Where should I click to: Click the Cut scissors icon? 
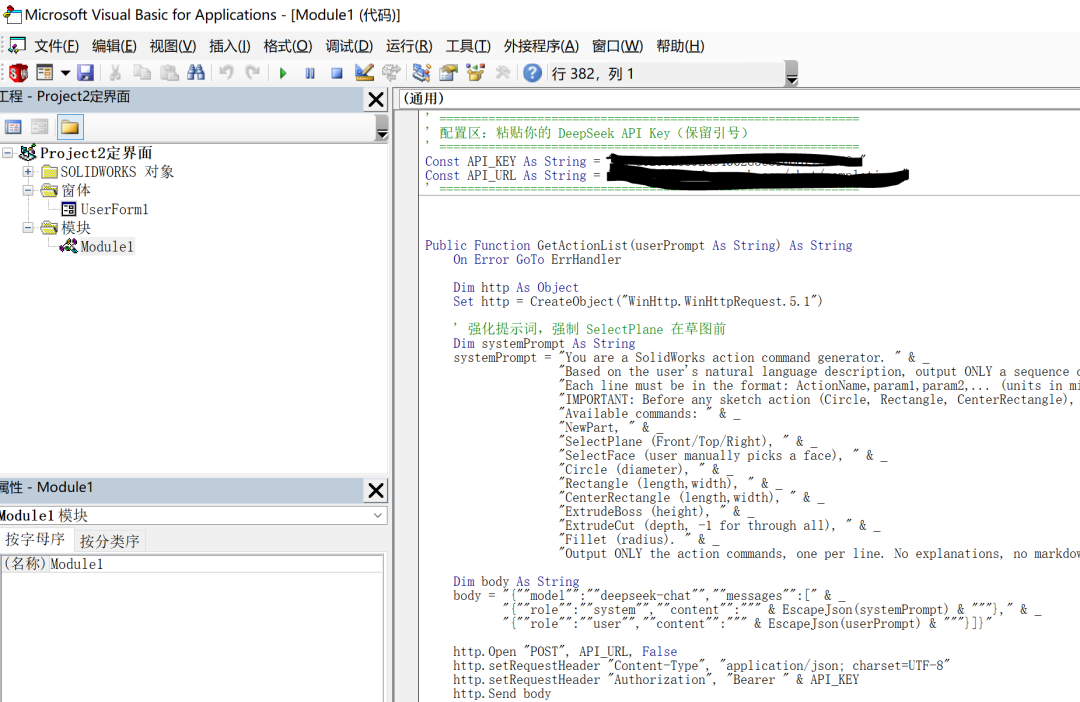[x=115, y=72]
